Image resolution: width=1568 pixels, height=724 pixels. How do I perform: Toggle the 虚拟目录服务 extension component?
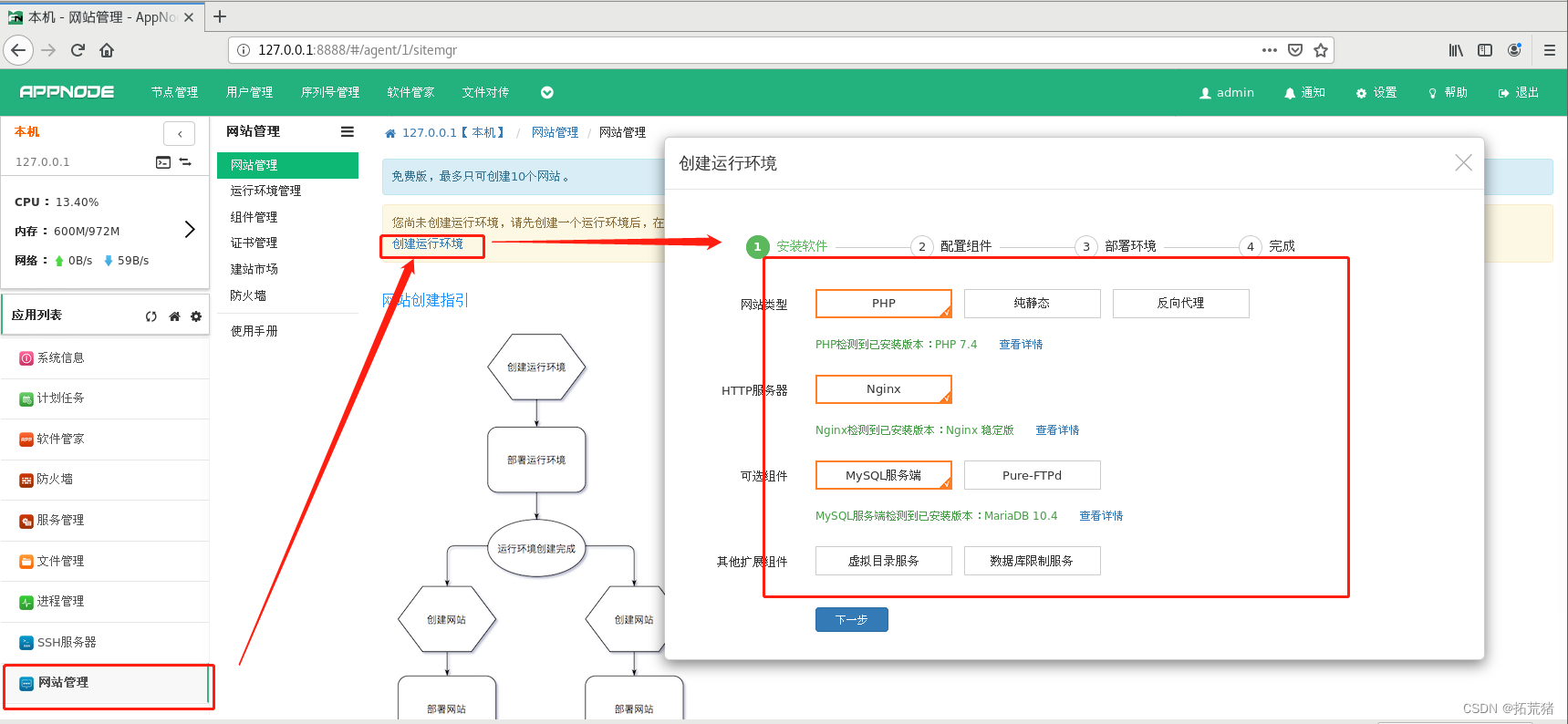(883, 561)
